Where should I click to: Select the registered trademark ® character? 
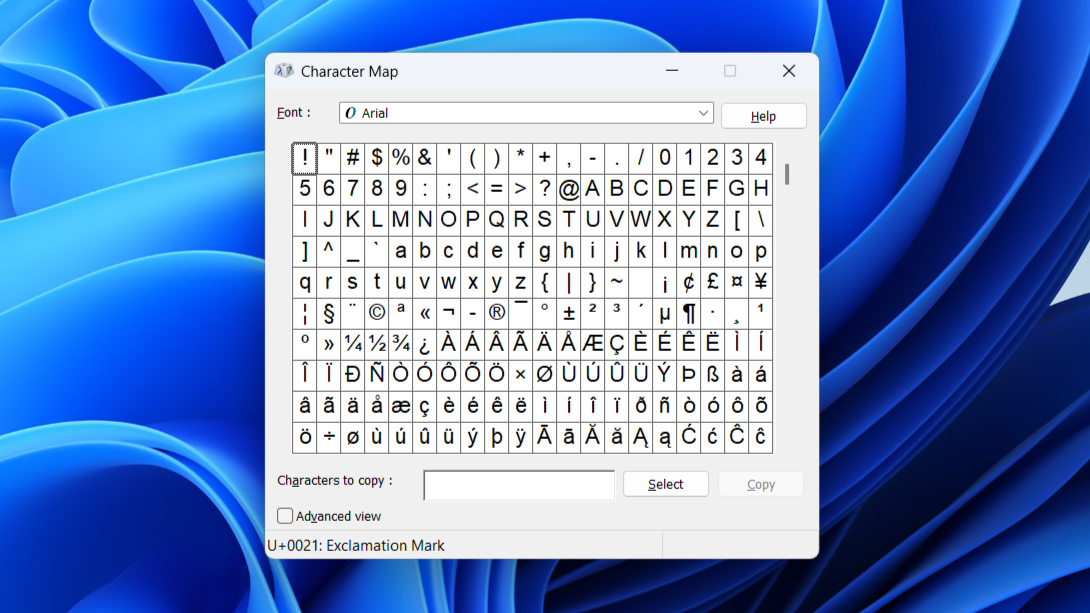[x=496, y=313]
